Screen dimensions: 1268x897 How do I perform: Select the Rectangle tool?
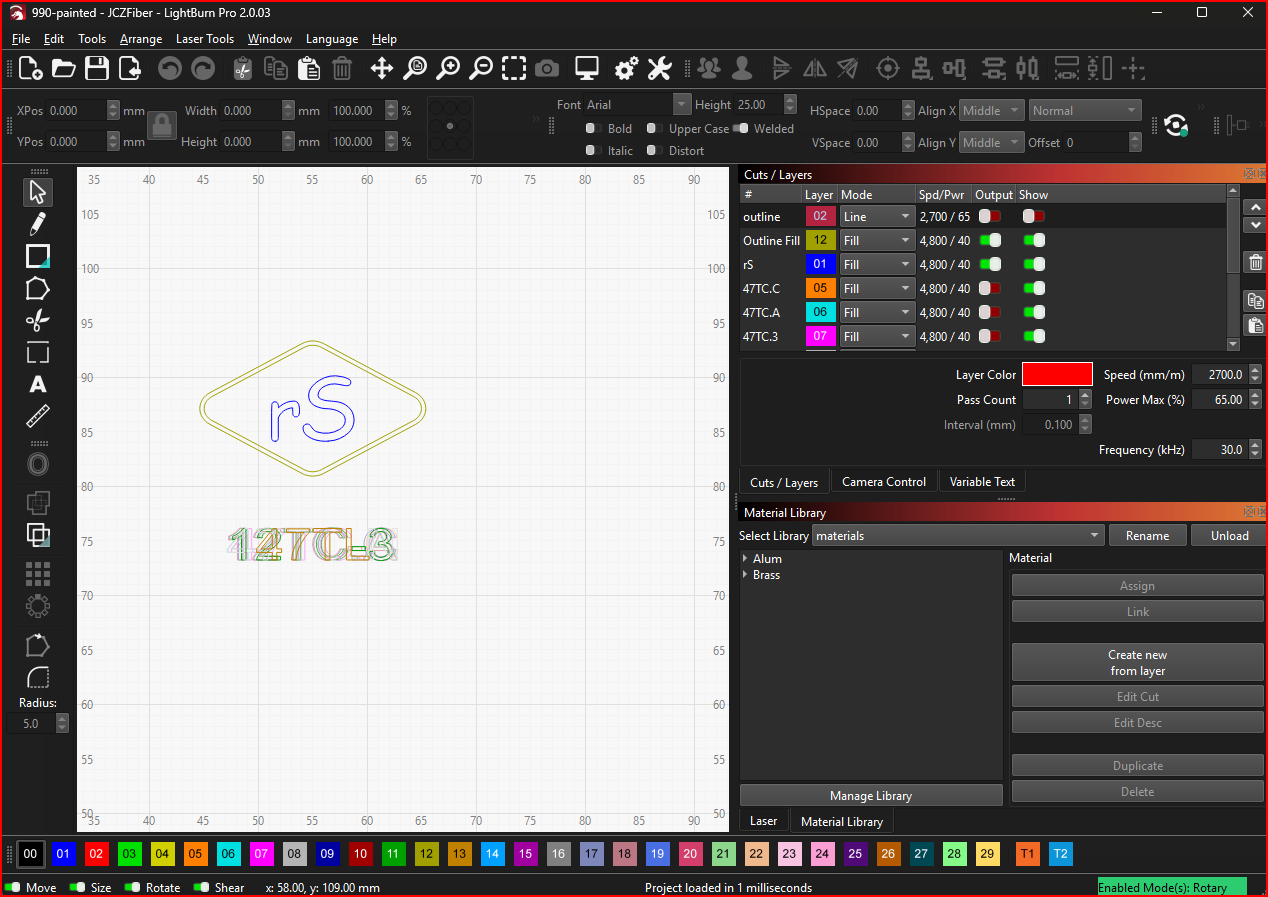(38, 256)
